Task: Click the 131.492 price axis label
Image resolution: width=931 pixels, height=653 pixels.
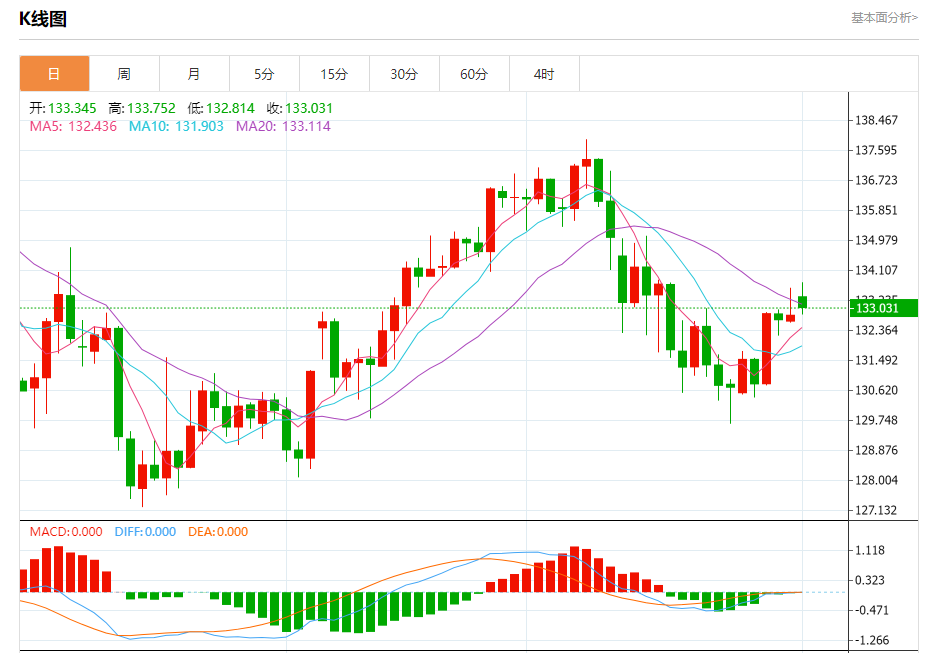Action: [x=876, y=360]
